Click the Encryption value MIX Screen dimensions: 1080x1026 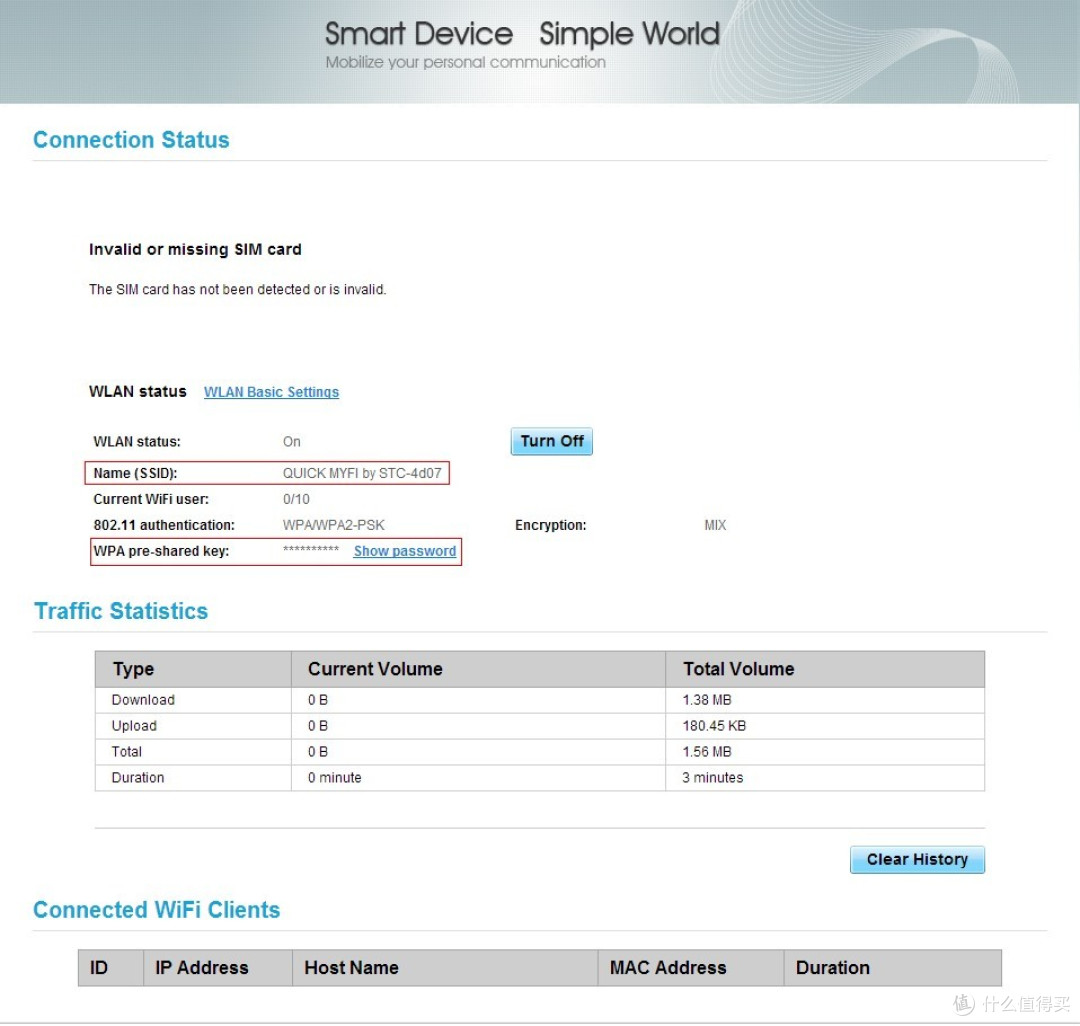pyautogui.click(x=715, y=525)
